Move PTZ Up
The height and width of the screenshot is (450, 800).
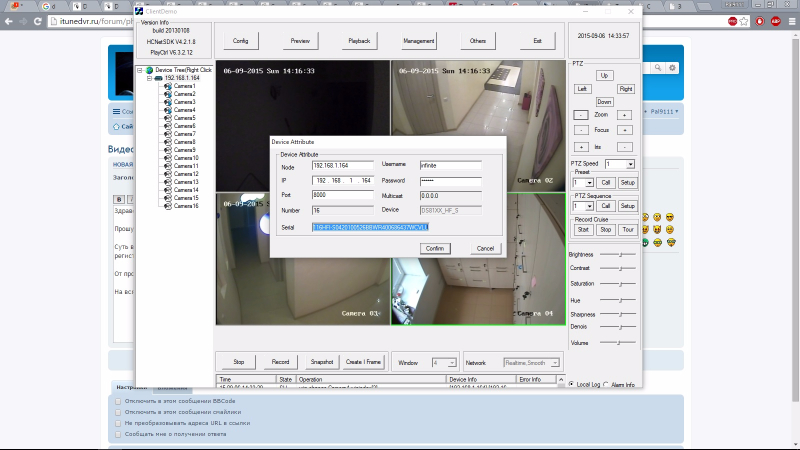click(604, 76)
